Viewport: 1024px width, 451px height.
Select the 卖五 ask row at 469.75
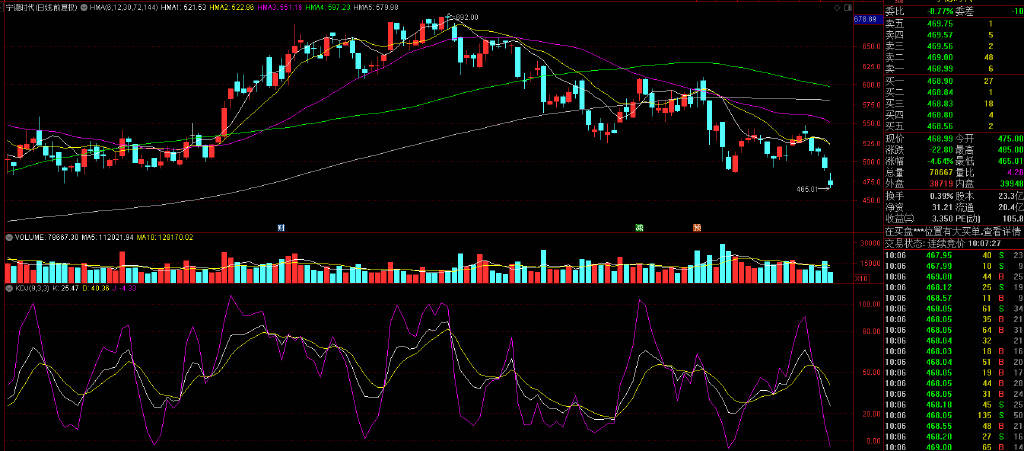(x=953, y=23)
